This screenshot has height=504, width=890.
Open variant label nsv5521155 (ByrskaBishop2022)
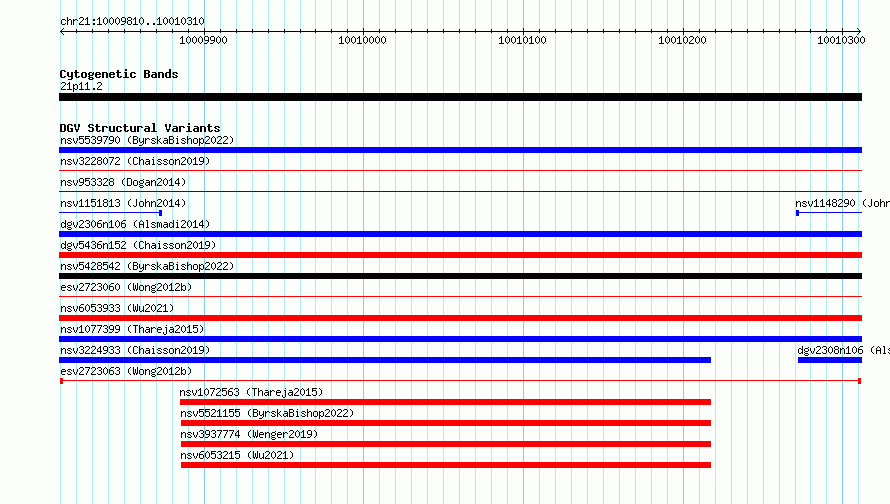[267, 413]
